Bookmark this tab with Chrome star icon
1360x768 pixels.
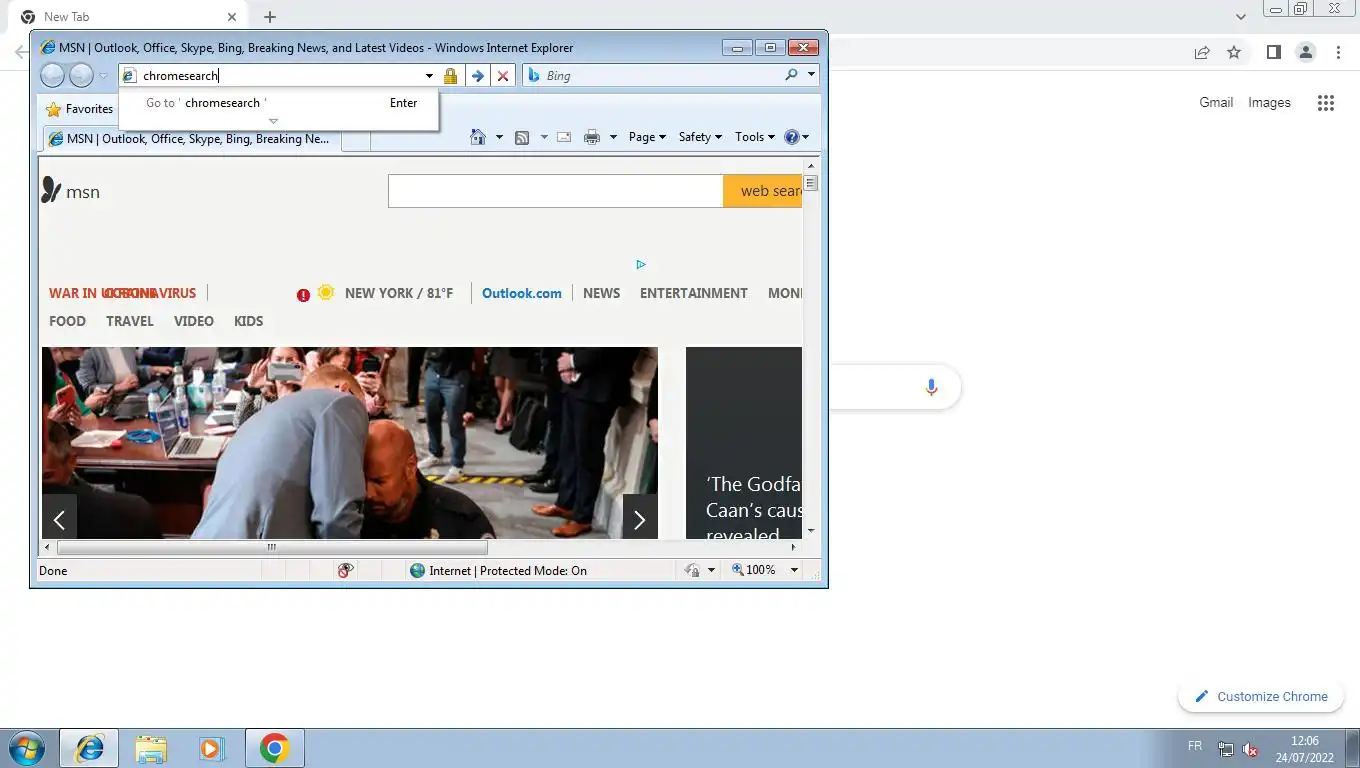point(1234,53)
